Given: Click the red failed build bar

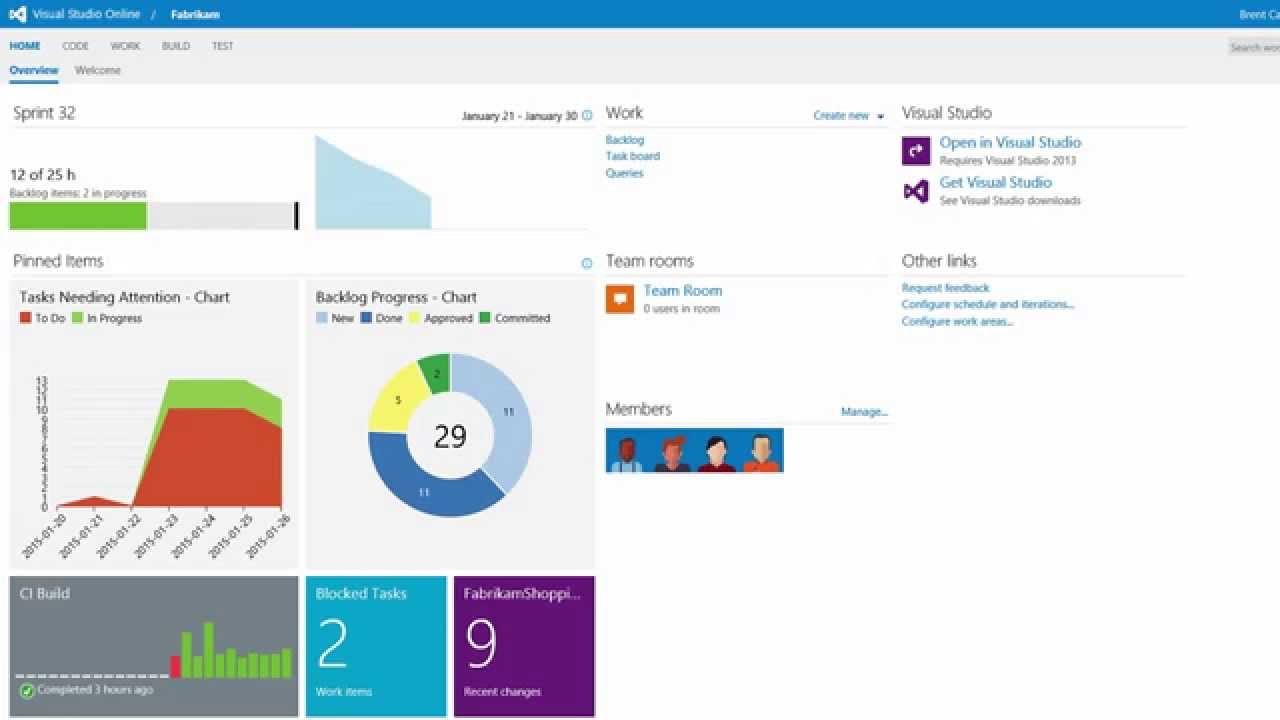Looking at the screenshot, I should (176, 667).
